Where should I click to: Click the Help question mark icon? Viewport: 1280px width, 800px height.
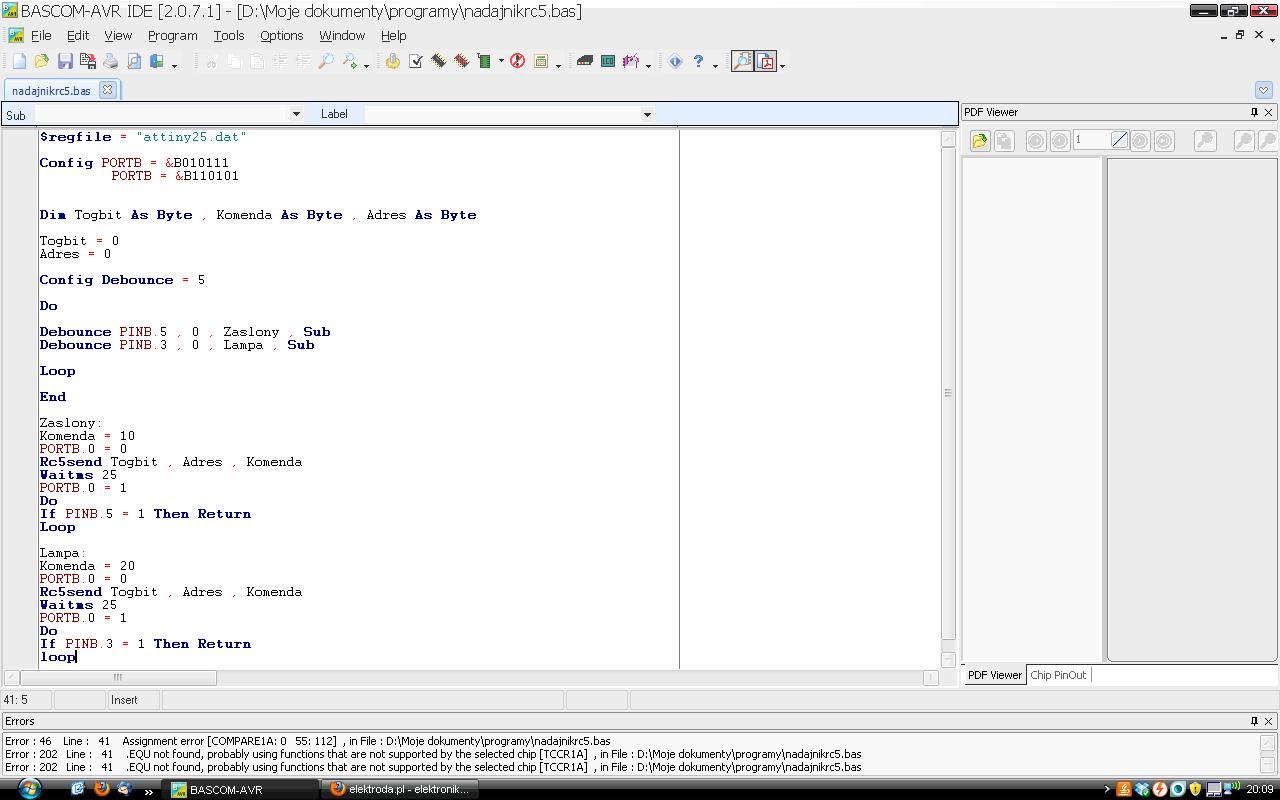[698, 62]
